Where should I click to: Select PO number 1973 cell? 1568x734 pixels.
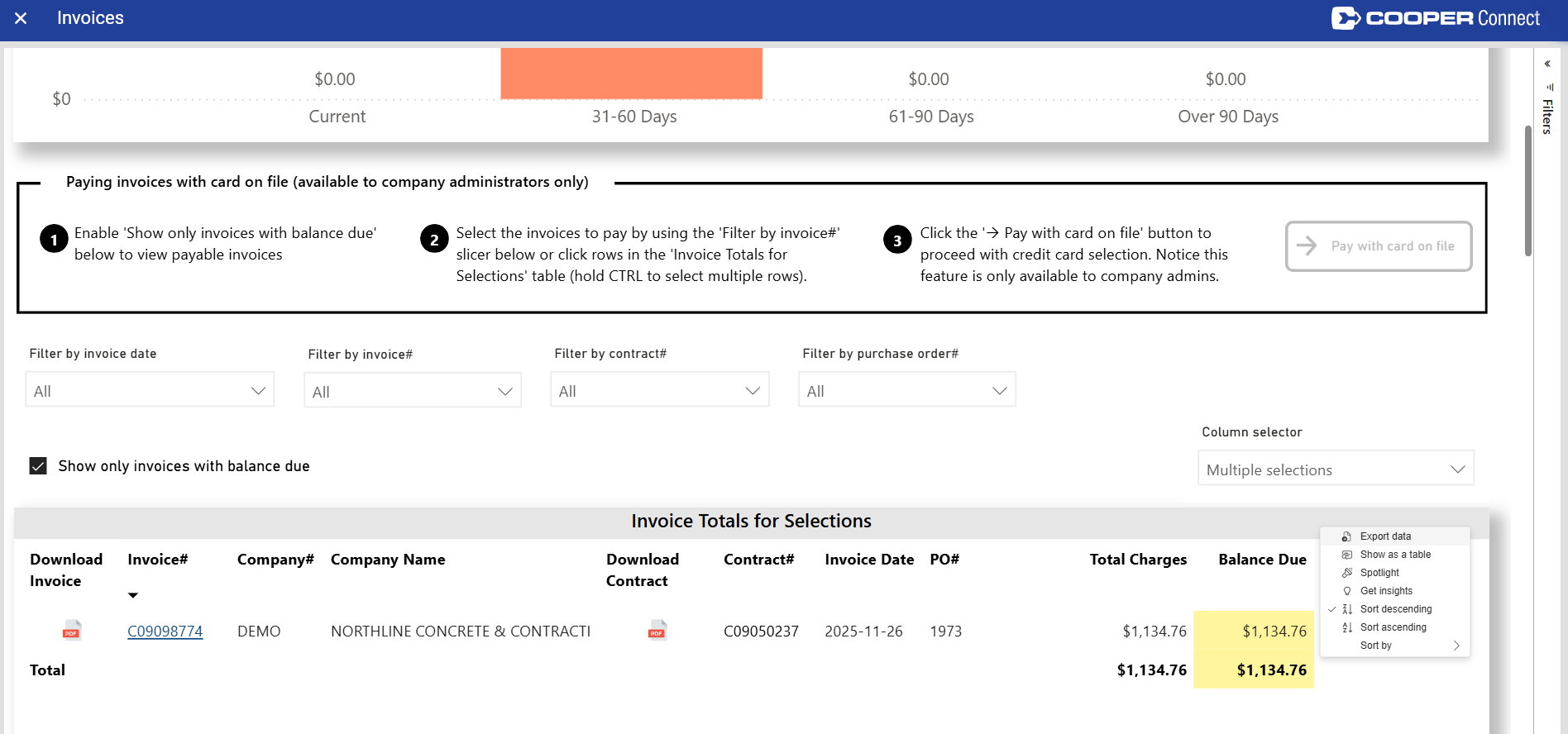pyautogui.click(x=946, y=632)
